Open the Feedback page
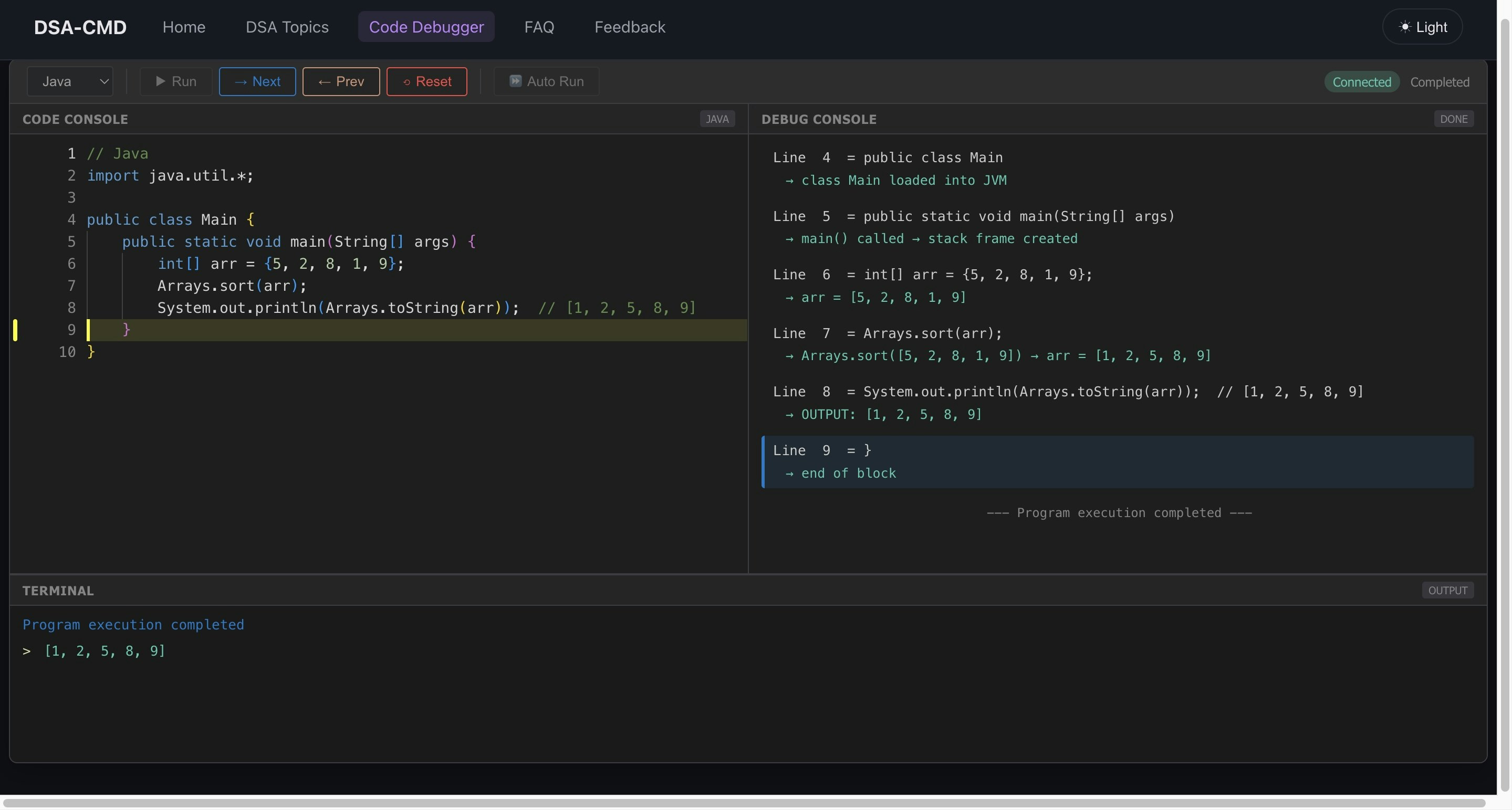 tap(630, 27)
